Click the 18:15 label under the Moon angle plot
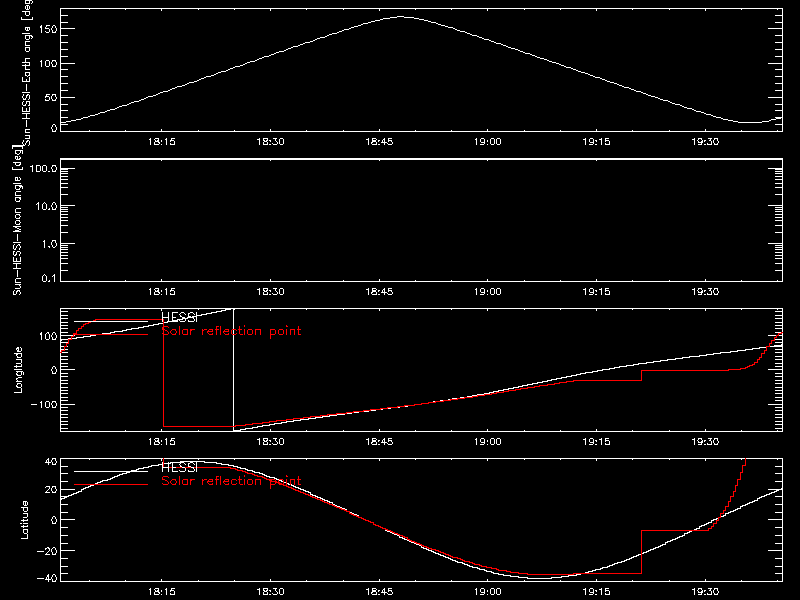Image resolution: width=800 pixels, height=600 pixels. coord(162,291)
